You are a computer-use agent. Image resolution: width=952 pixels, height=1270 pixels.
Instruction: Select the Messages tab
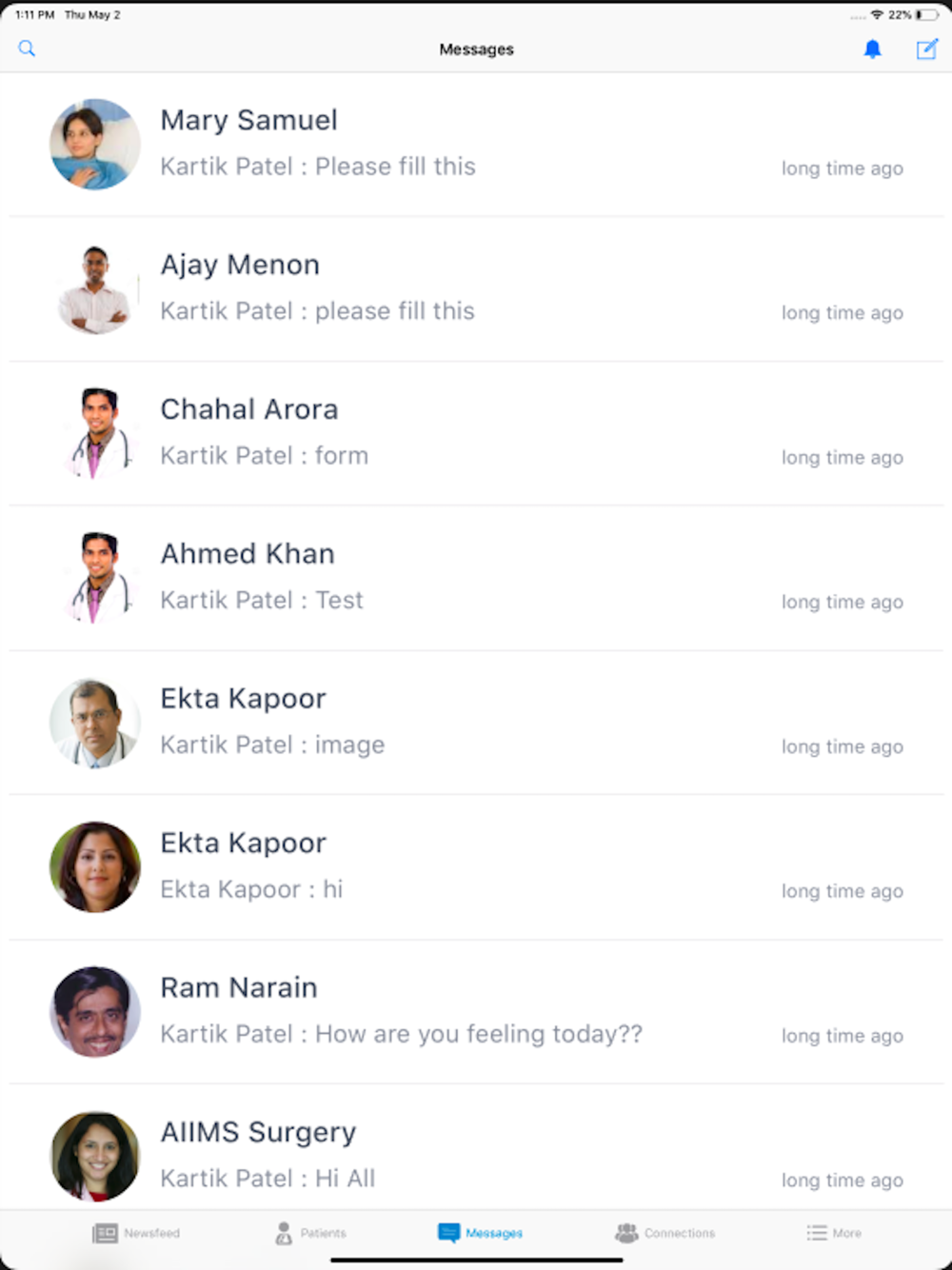(x=480, y=1233)
